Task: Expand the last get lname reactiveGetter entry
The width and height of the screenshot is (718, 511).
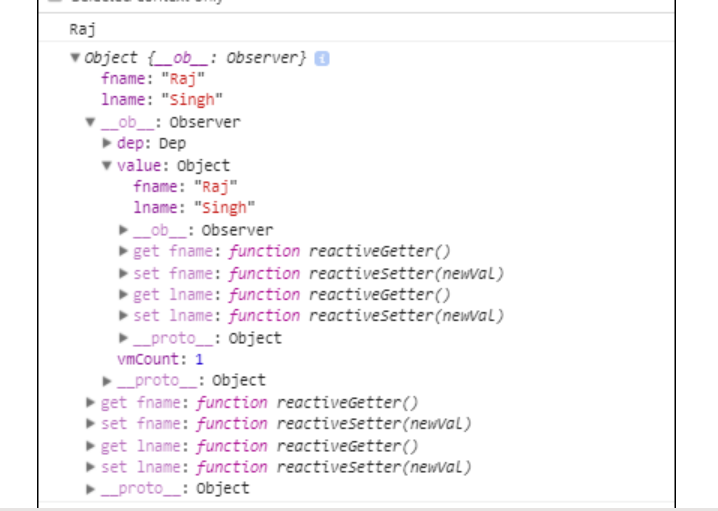Action: [x=91, y=446]
